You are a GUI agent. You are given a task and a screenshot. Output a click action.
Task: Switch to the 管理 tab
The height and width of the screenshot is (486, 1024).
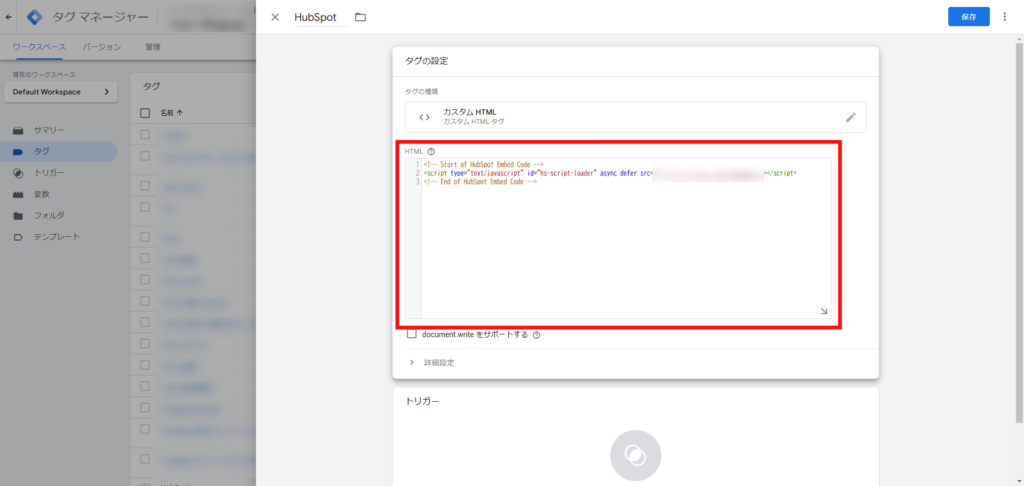pos(153,47)
